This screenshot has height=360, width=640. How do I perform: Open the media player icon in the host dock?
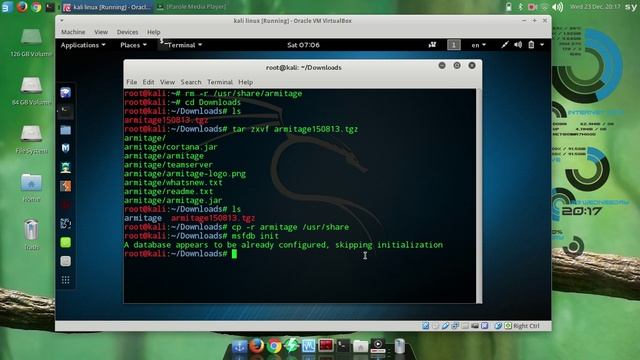tap(378, 346)
